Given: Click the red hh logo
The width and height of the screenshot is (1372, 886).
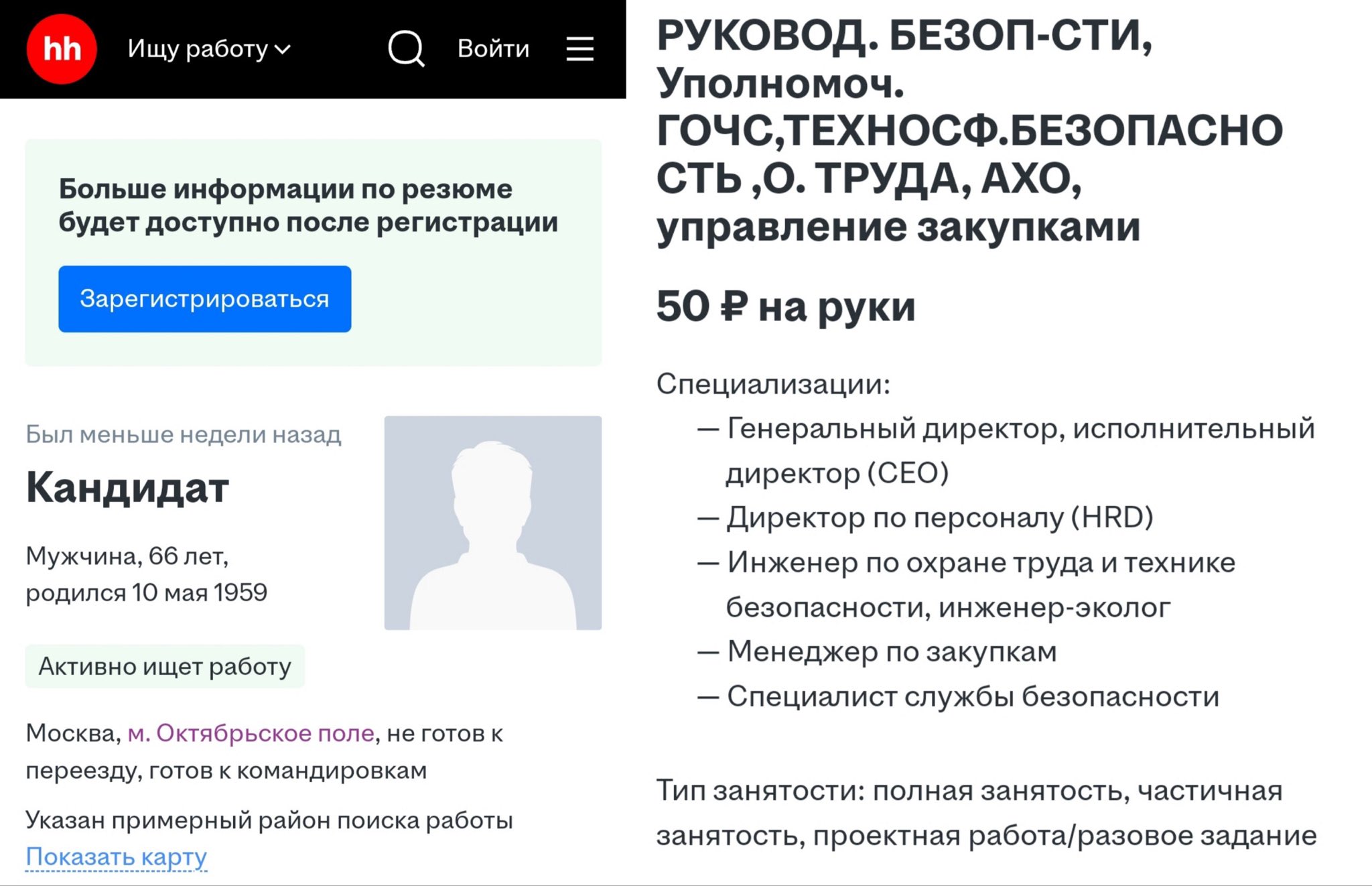Looking at the screenshot, I should 62,49.
